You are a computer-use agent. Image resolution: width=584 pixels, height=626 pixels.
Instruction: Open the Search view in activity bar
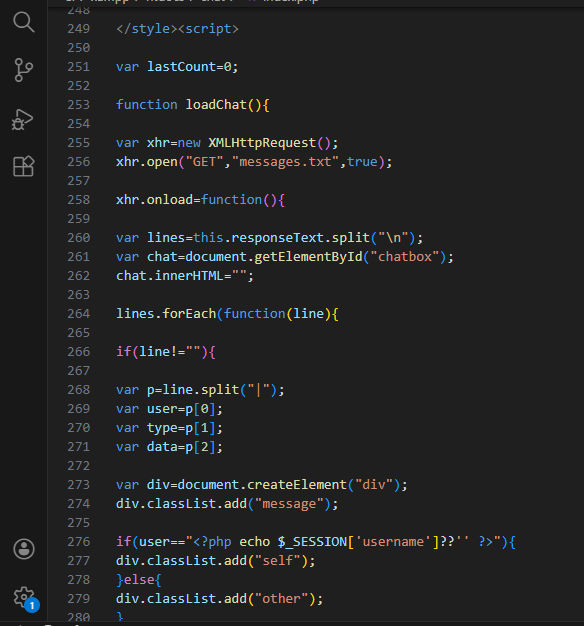point(24,22)
